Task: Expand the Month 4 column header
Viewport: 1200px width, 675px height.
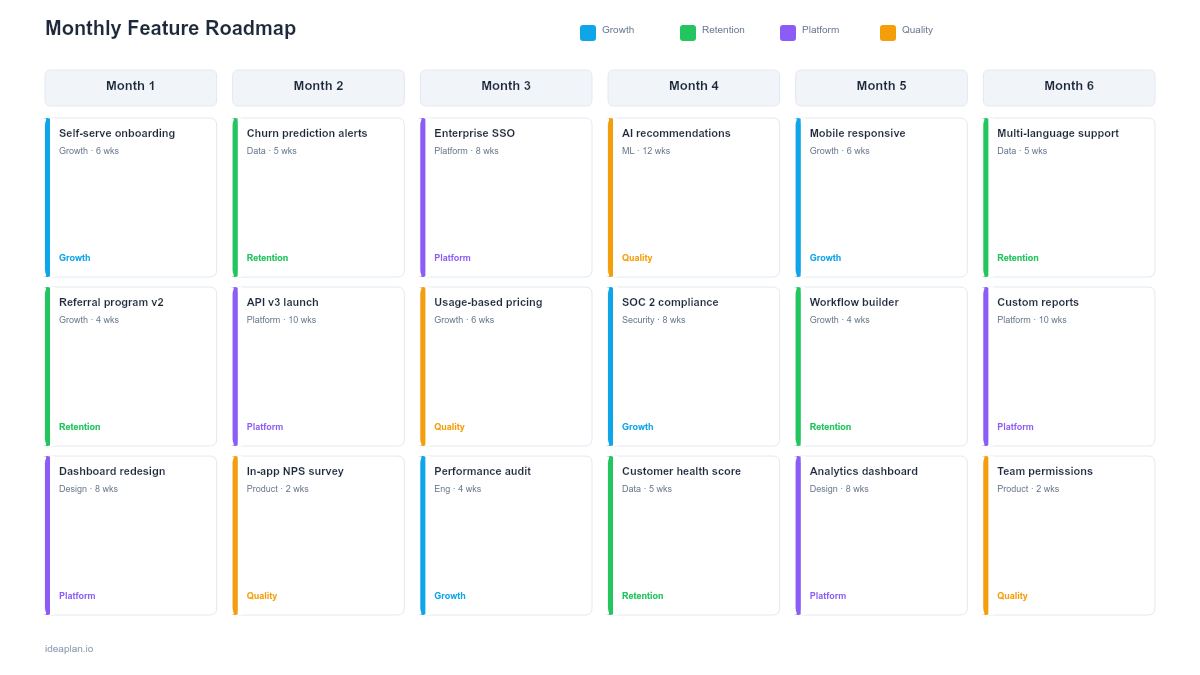Action: point(693,87)
